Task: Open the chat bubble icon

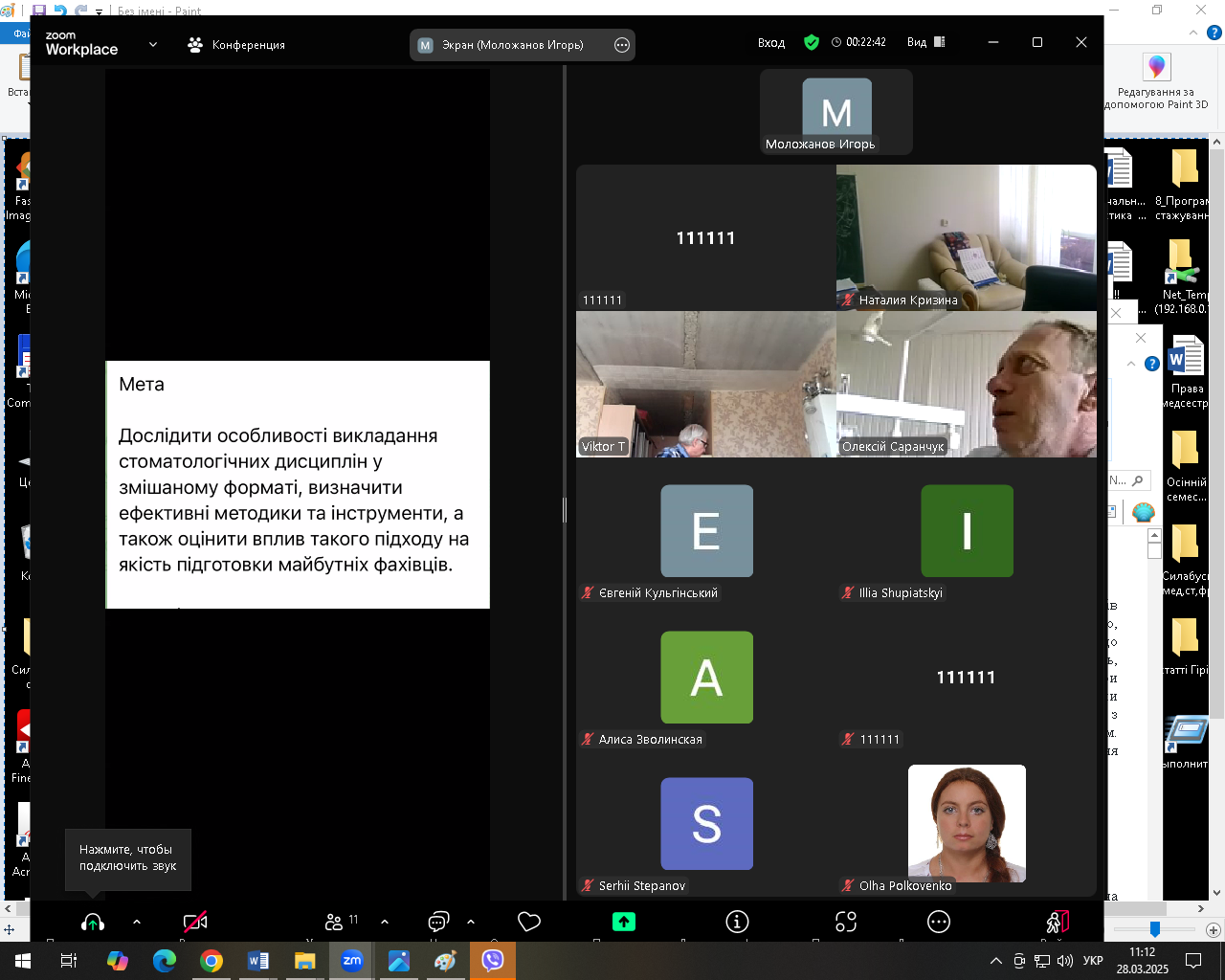Action: point(438,922)
